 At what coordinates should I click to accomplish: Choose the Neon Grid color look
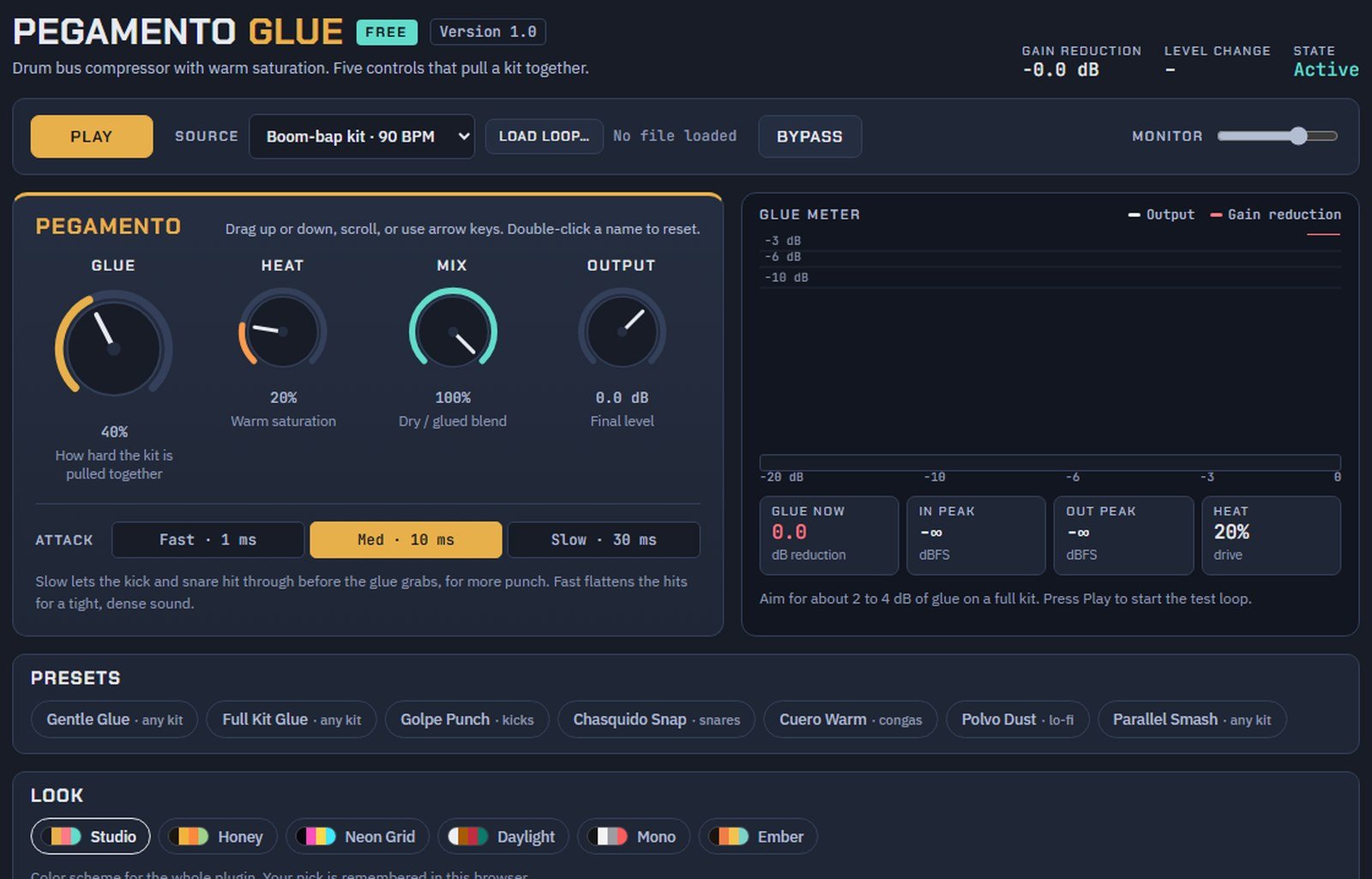coord(358,836)
